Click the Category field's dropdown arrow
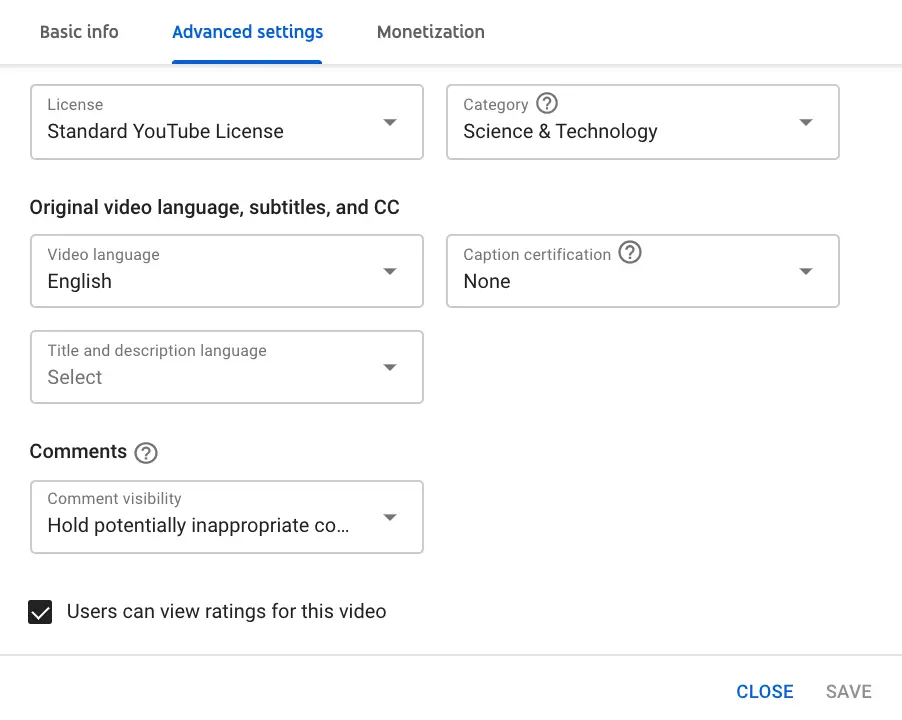This screenshot has height=720, width=902. point(806,122)
